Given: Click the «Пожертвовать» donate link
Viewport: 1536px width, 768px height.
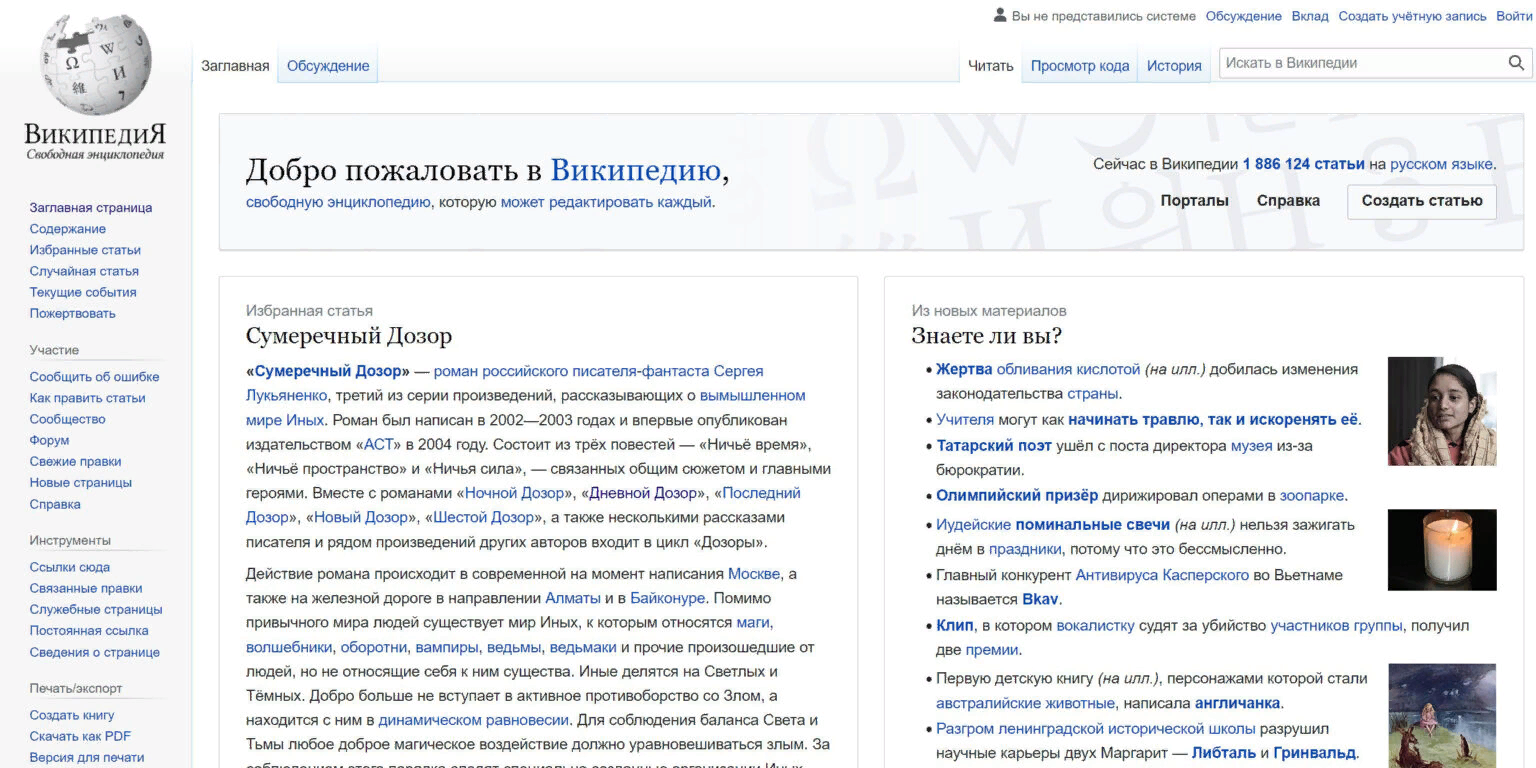Looking at the screenshot, I should 73,313.
